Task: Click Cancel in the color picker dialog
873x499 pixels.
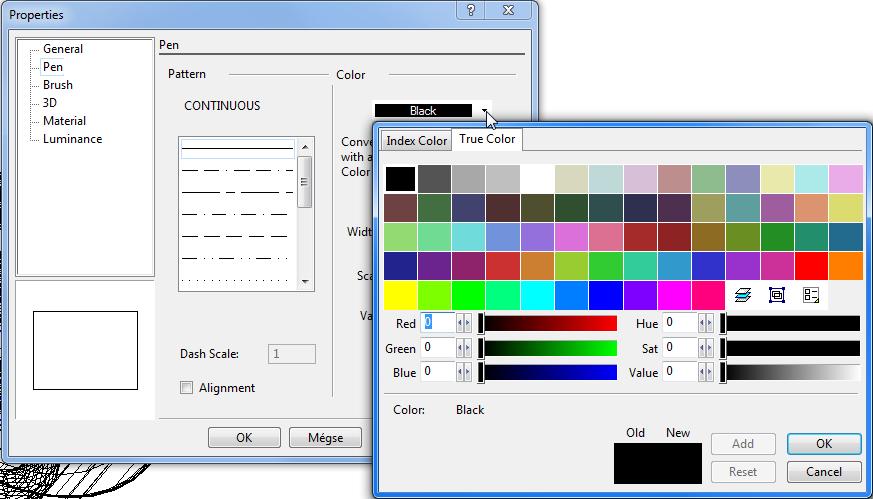Action: [x=824, y=472]
